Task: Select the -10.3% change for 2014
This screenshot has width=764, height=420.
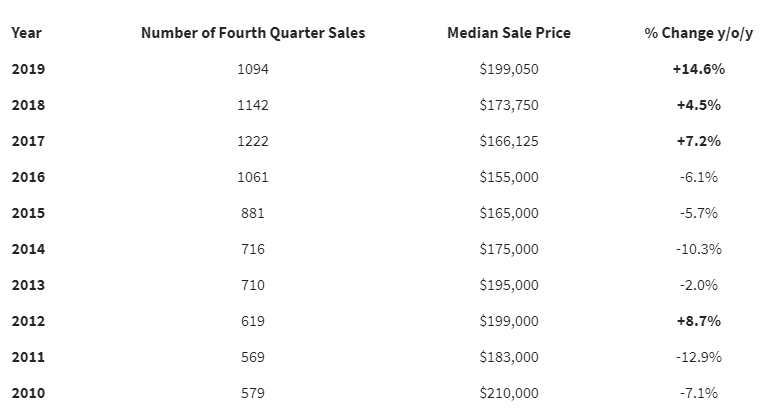Action: 698,249
